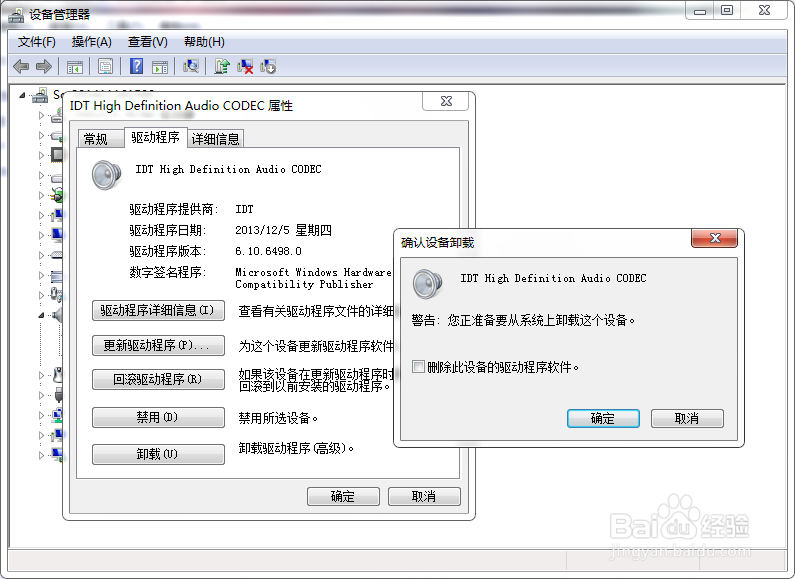The width and height of the screenshot is (795, 579).
Task: Confirm uninstall with 确定 in the confirmation dialog
Action: [603, 418]
